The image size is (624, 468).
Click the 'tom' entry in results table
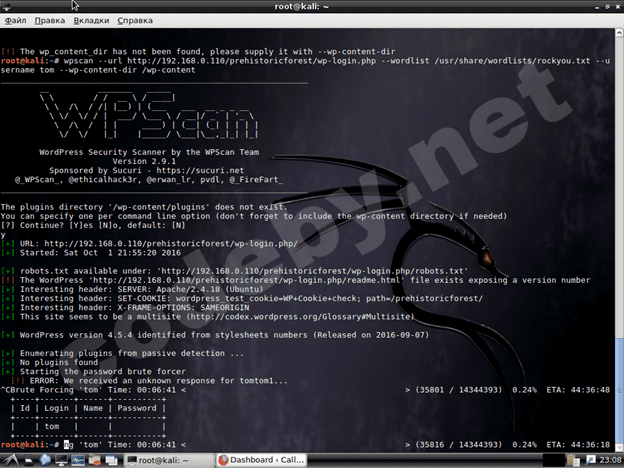click(x=52, y=427)
